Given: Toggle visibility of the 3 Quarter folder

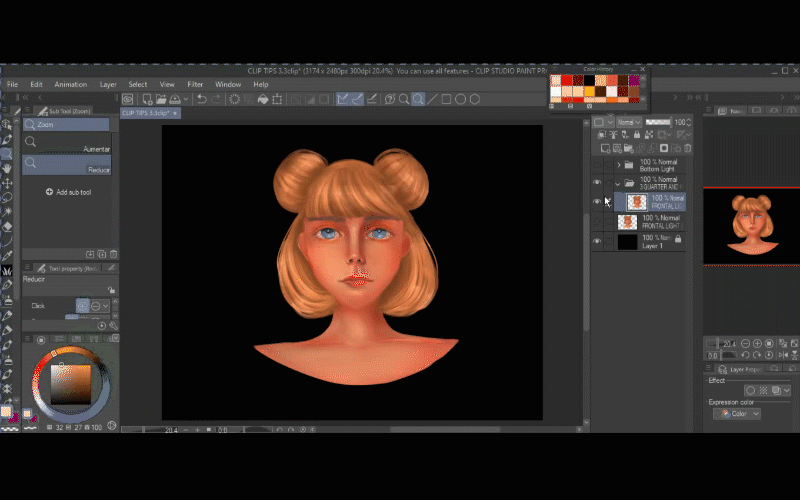Looking at the screenshot, I should (x=597, y=183).
